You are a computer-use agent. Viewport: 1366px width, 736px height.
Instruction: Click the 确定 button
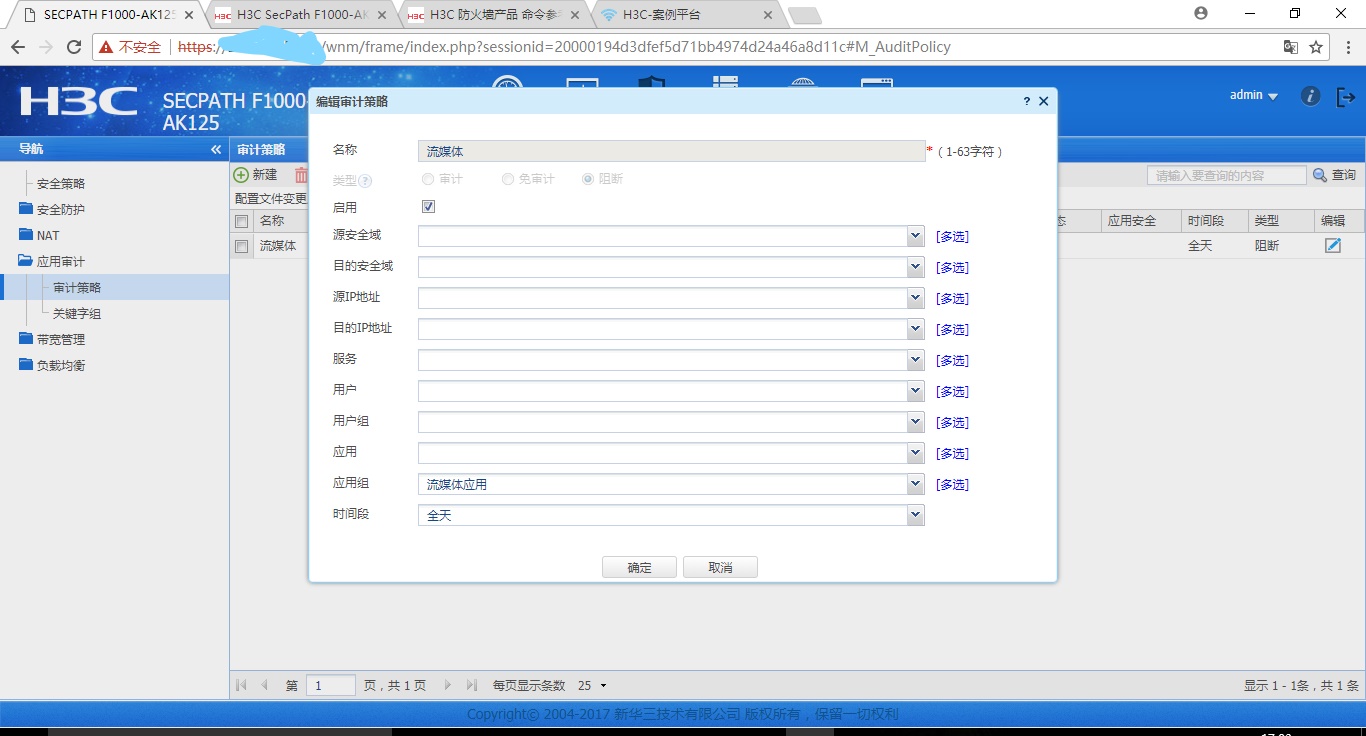click(639, 567)
